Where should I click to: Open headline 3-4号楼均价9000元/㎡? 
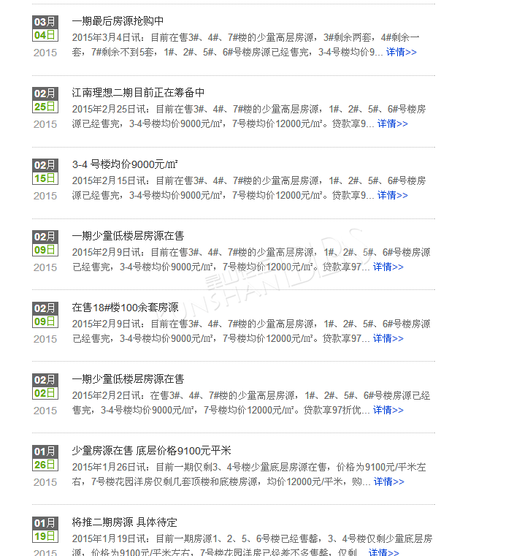pyautogui.click(x=125, y=164)
